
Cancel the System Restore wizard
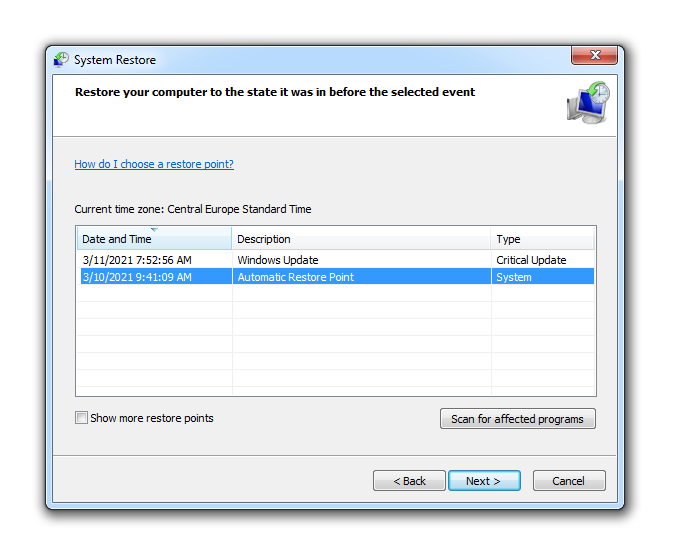pos(569,481)
